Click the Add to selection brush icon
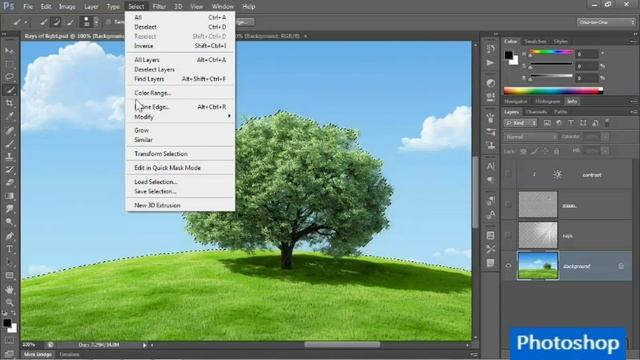Image resolution: width=640 pixels, height=360 pixels. 56,22
